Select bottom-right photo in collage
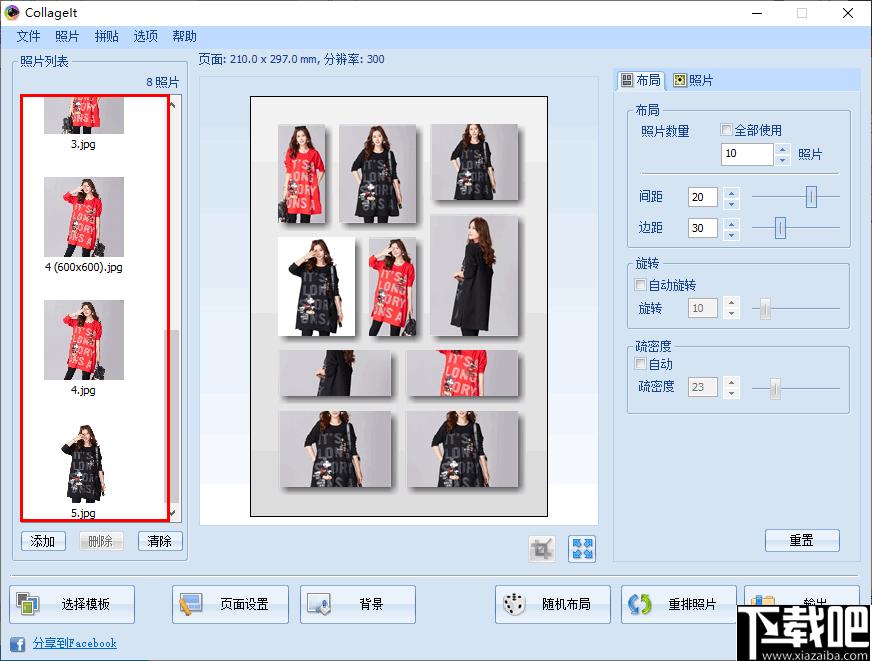The width and height of the screenshot is (872, 661). tap(462, 449)
